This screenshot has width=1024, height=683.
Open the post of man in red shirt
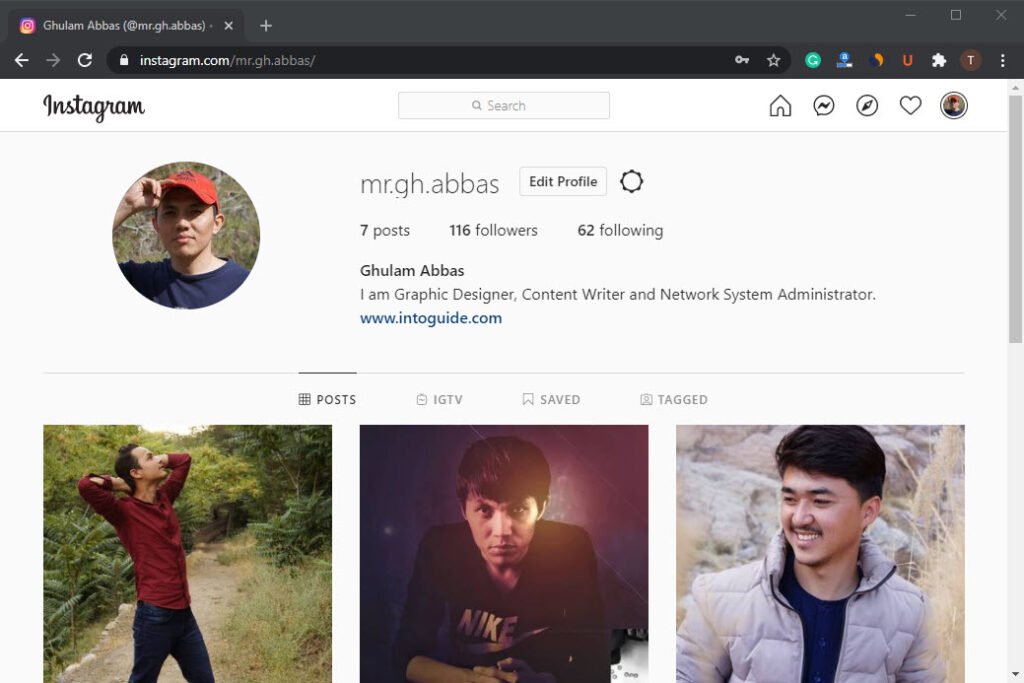click(187, 554)
